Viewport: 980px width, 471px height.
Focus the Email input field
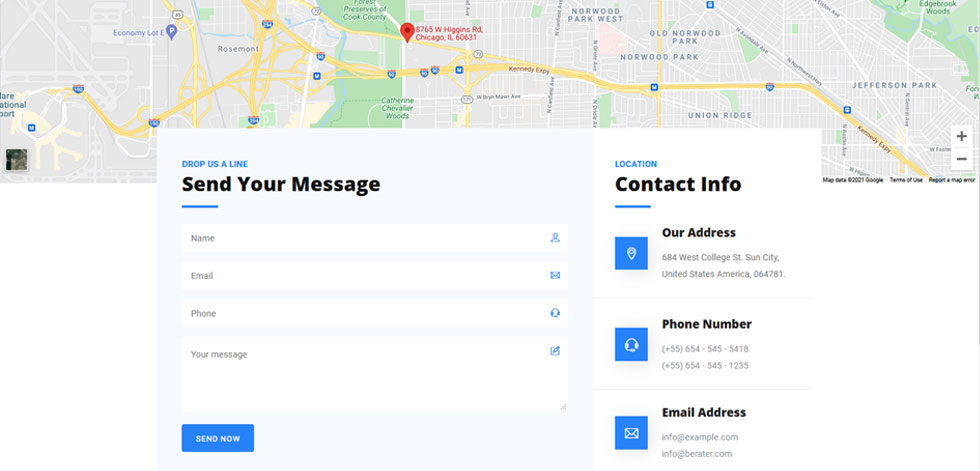click(x=374, y=275)
